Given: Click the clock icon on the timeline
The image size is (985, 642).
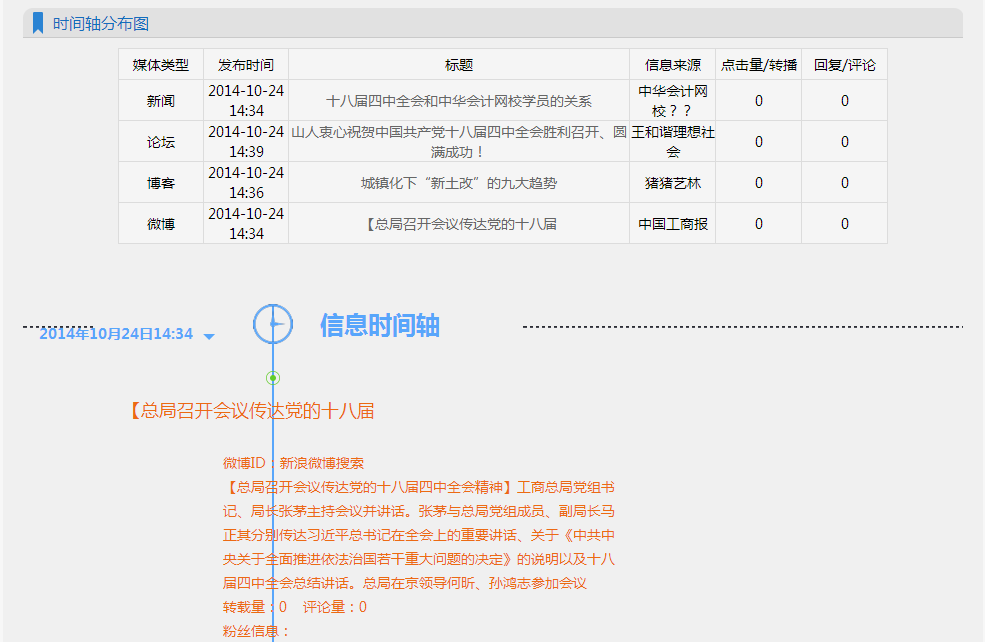Looking at the screenshot, I should (x=273, y=324).
